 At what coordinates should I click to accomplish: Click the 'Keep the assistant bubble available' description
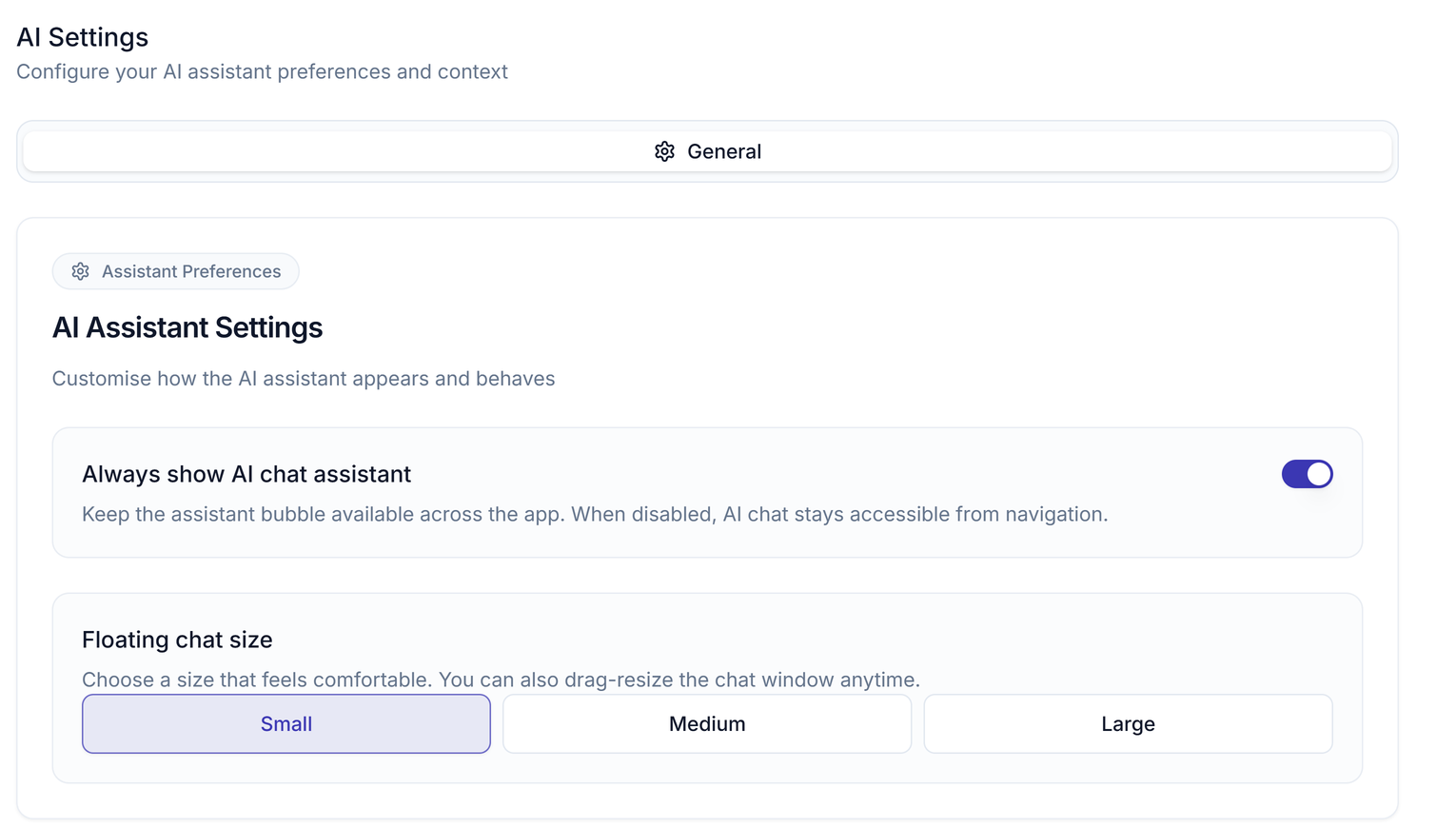(595, 515)
